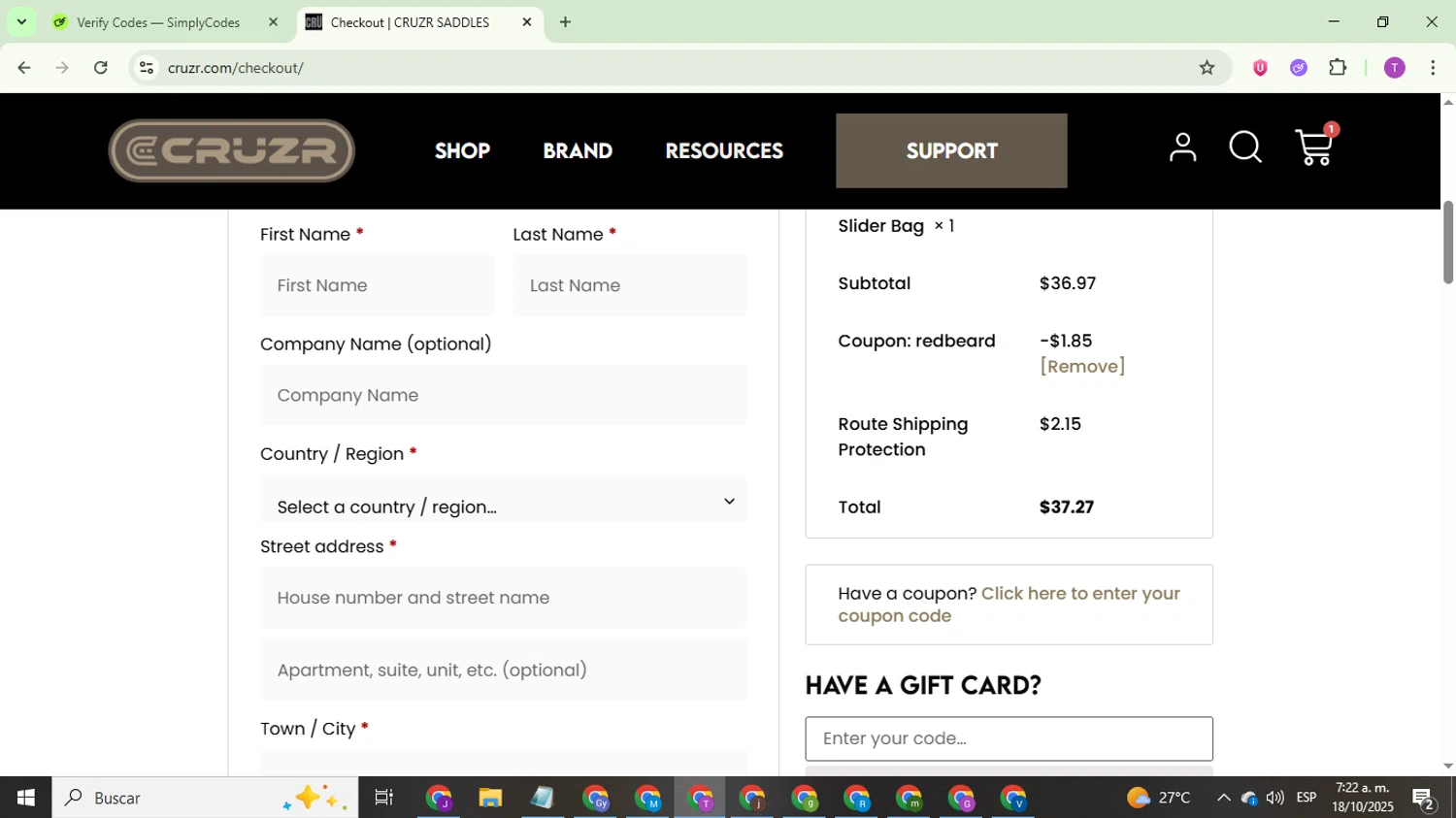
Task: Open the site search magnifier icon
Action: pos(1245,147)
